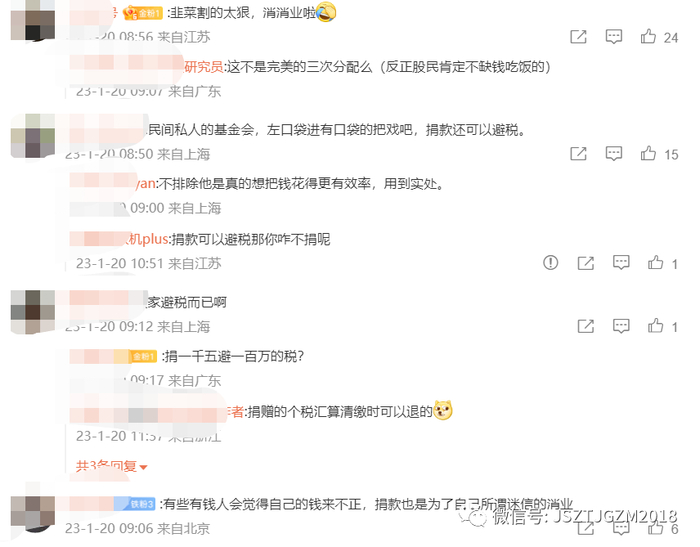Report the 捐款可以避税那你咋不捐呢 reply
This screenshot has width=700, height=547.
coord(550,263)
